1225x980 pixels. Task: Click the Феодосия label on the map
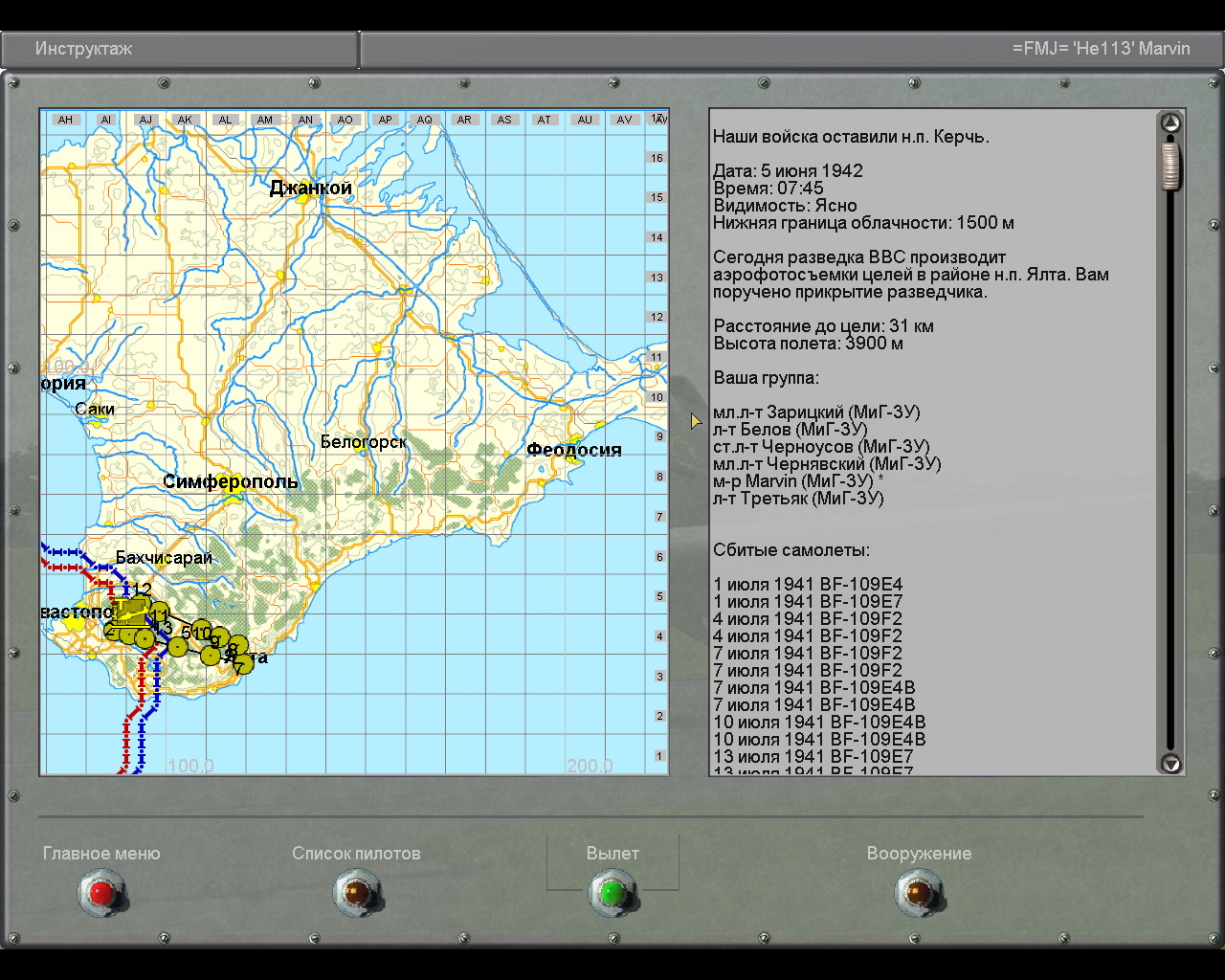[574, 450]
